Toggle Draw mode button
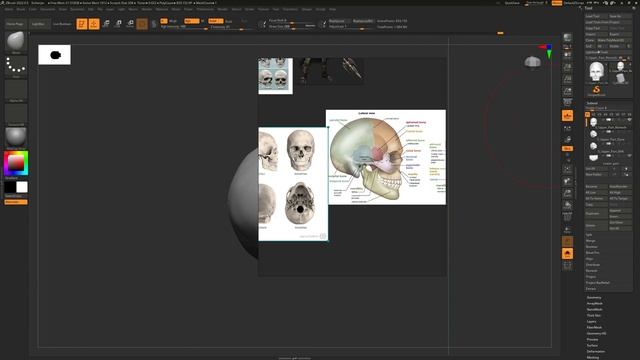640x360 pixels. pyautogui.click(x=94, y=24)
